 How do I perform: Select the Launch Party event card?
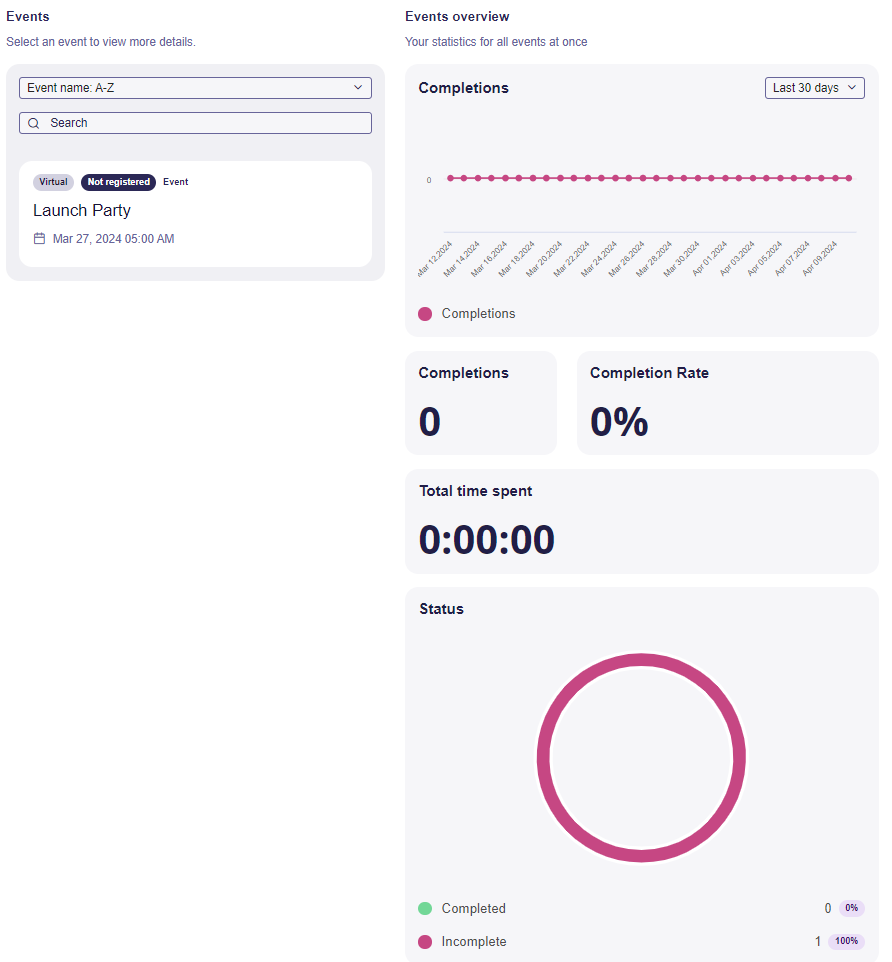coord(195,215)
